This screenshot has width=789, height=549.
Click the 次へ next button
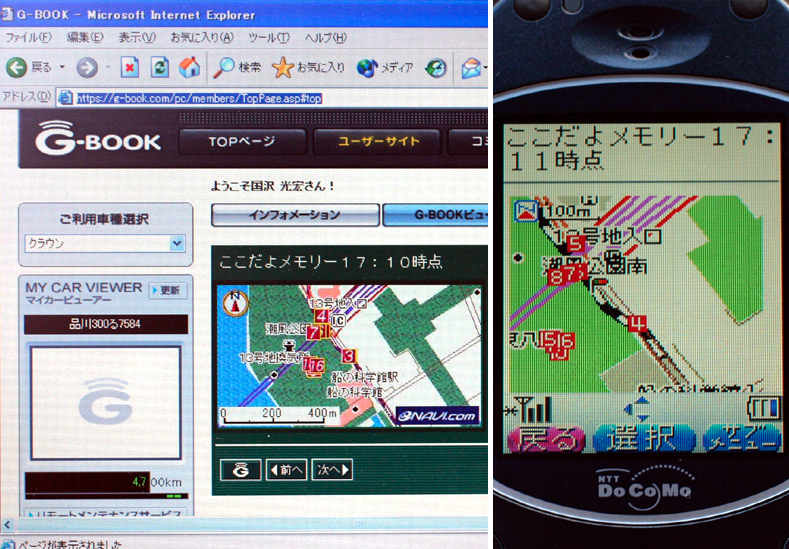332,469
